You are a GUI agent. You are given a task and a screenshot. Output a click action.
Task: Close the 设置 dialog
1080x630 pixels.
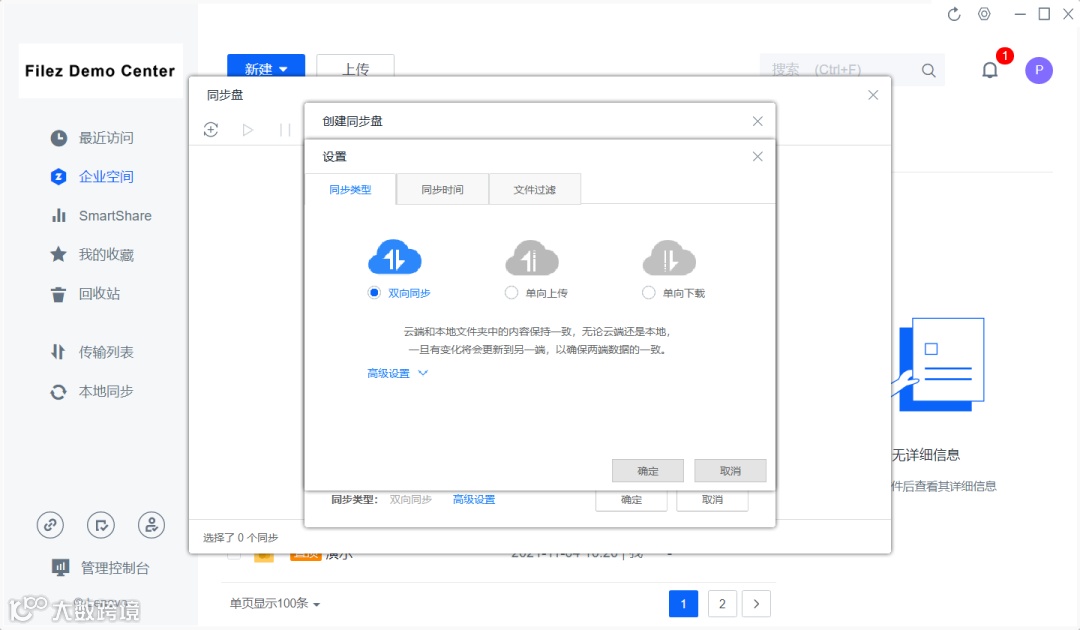click(x=758, y=156)
